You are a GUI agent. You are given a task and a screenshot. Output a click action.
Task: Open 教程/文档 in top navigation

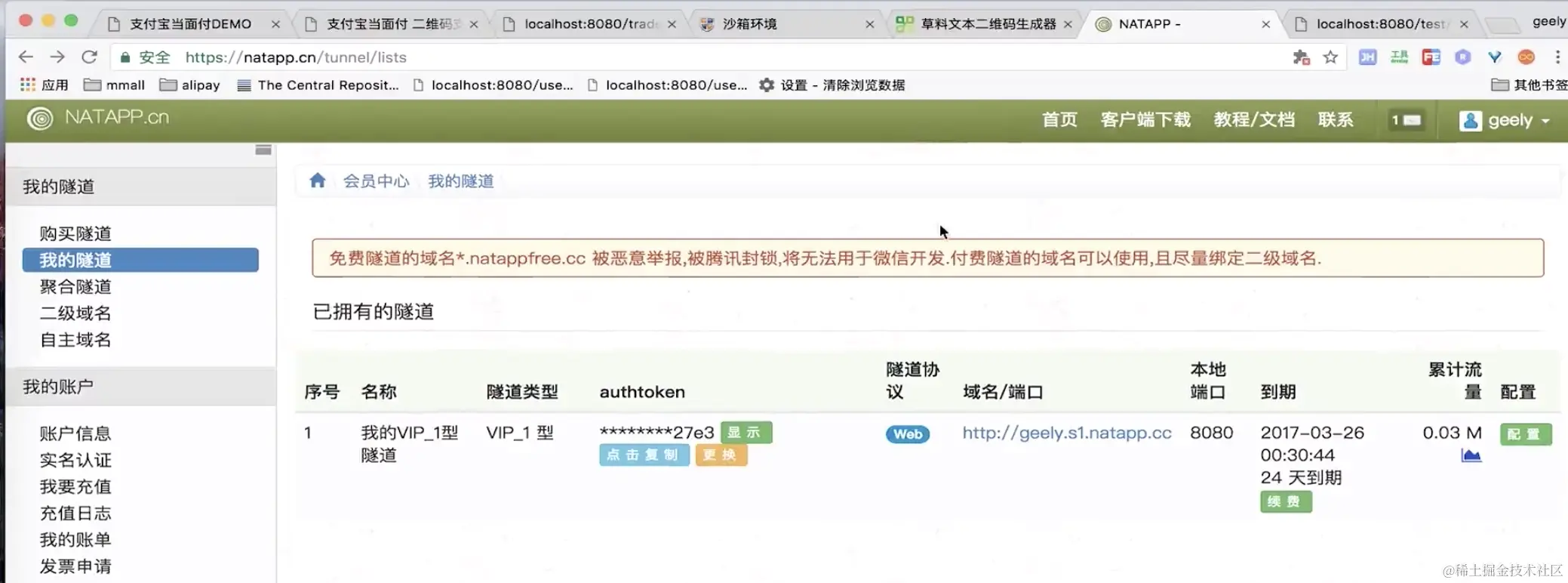[x=1254, y=120]
